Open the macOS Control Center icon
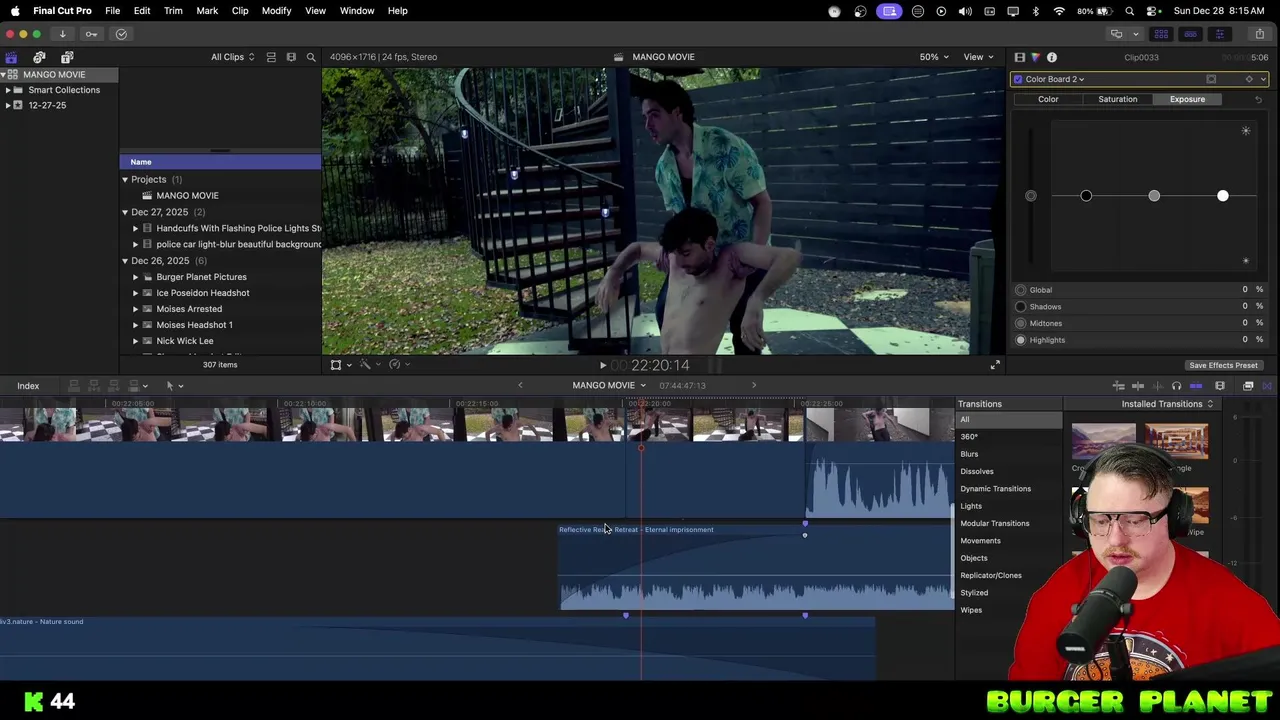1280x720 pixels. tap(1153, 11)
